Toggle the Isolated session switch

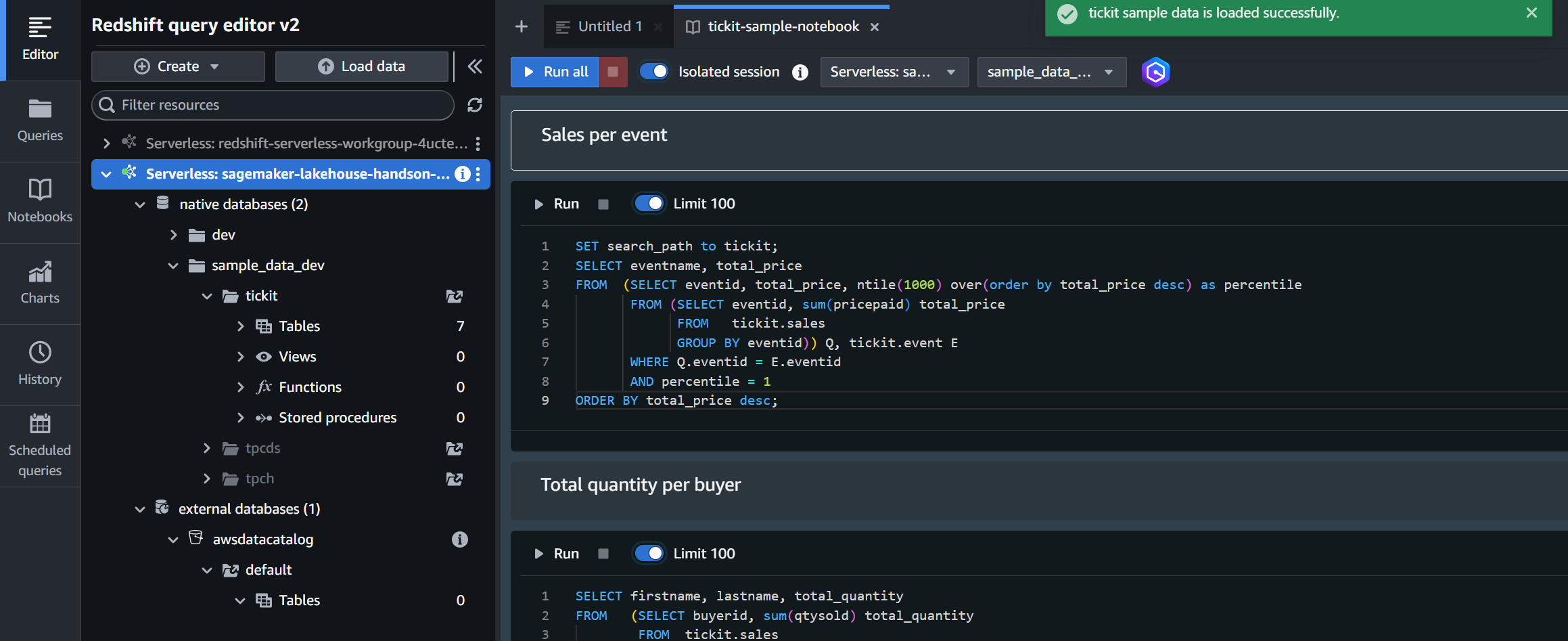tap(653, 72)
